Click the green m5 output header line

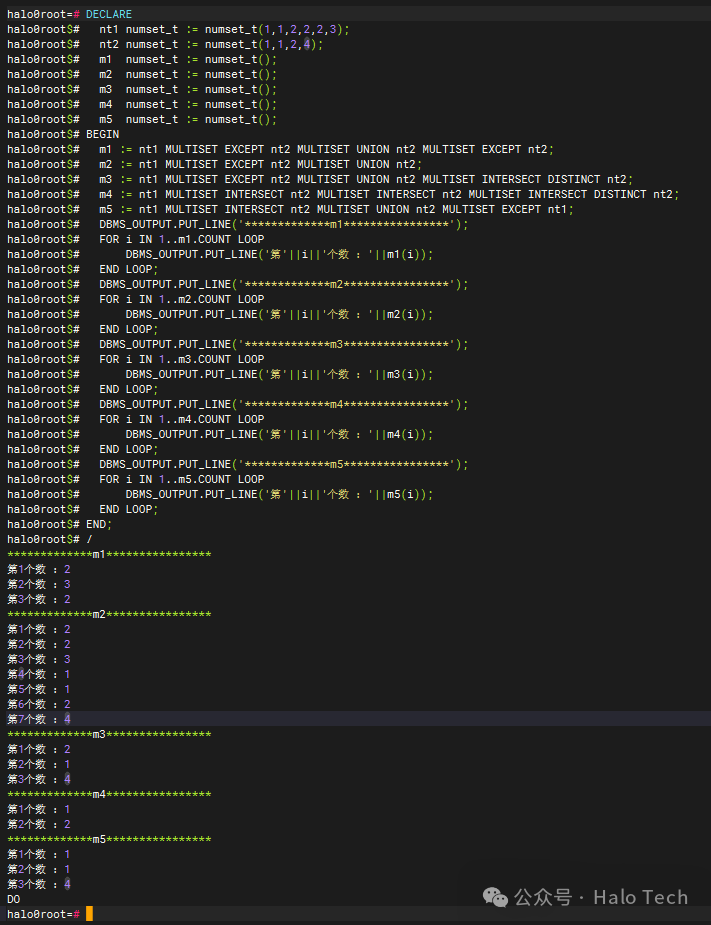(109, 839)
